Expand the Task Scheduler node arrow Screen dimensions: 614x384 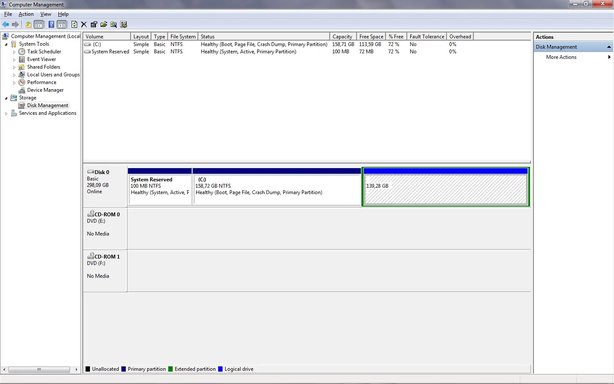click(14, 52)
